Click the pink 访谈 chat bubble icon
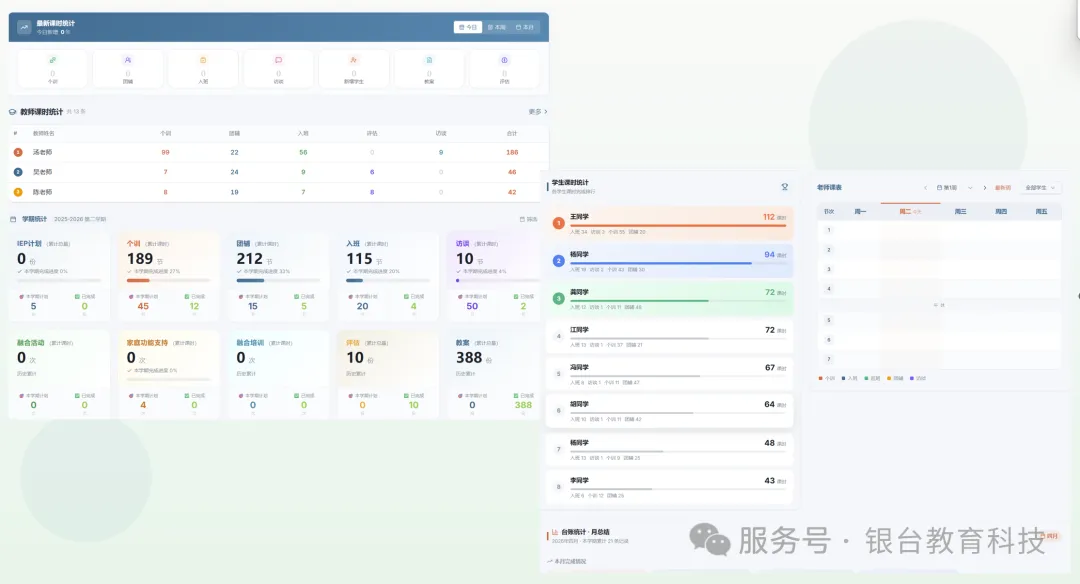1080x584 pixels. [278, 61]
